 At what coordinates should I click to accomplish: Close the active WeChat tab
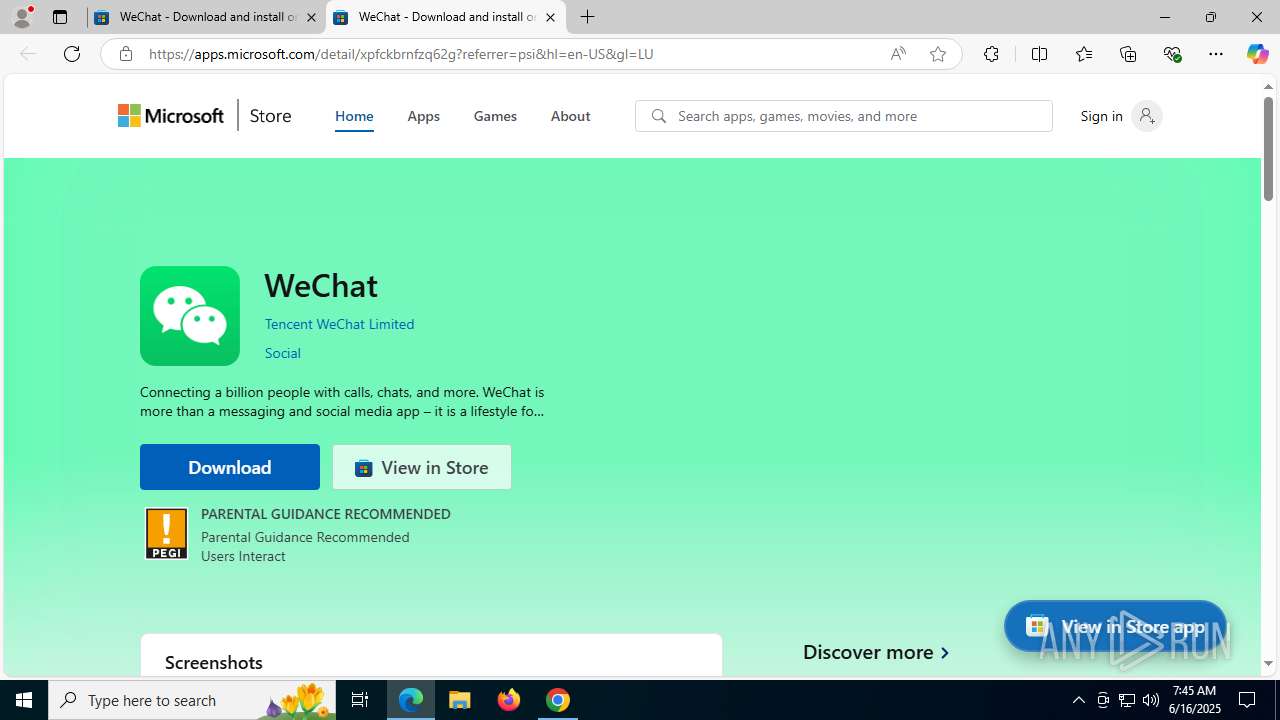pyautogui.click(x=550, y=17)
